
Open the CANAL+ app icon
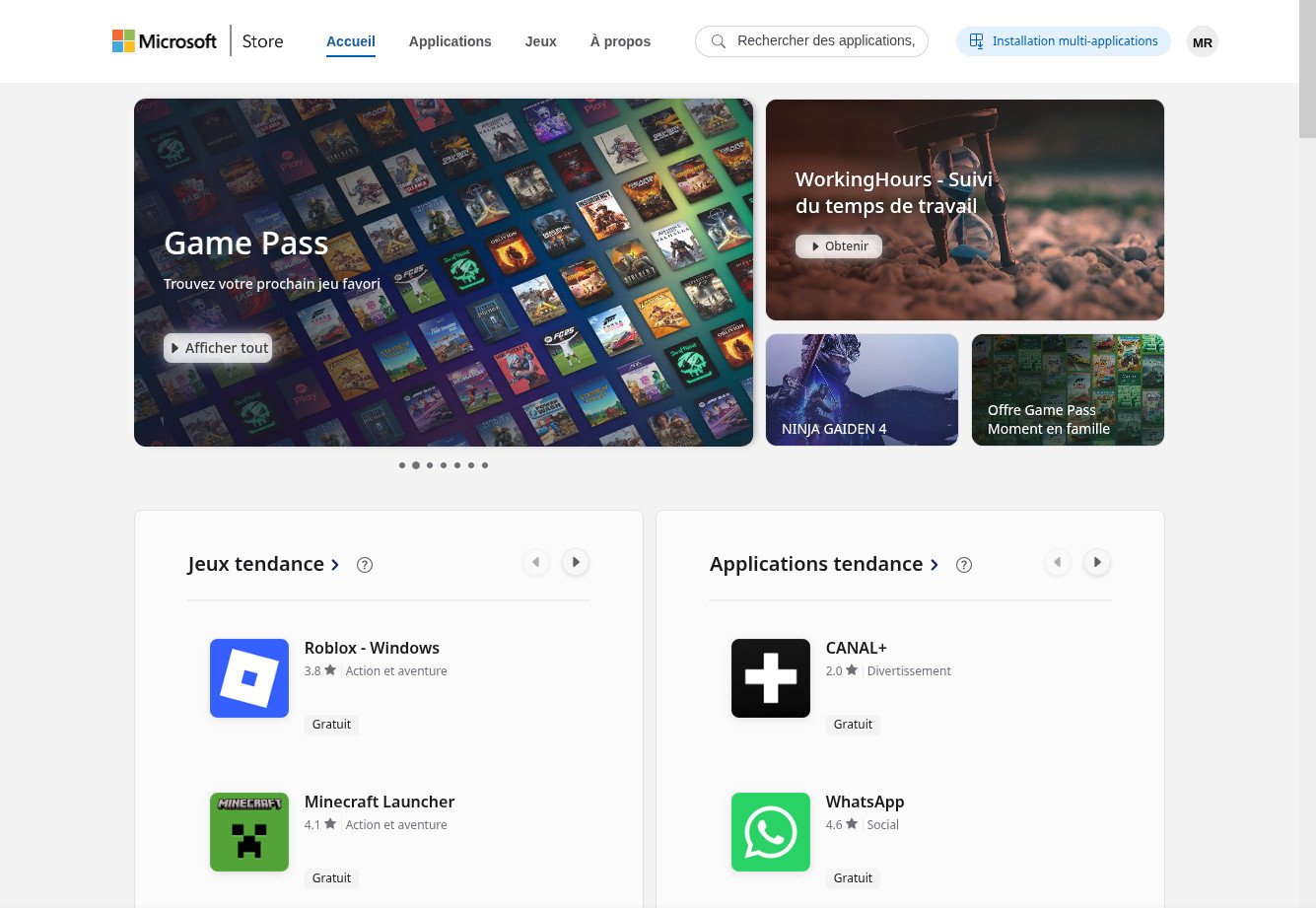tap(771, 678)
